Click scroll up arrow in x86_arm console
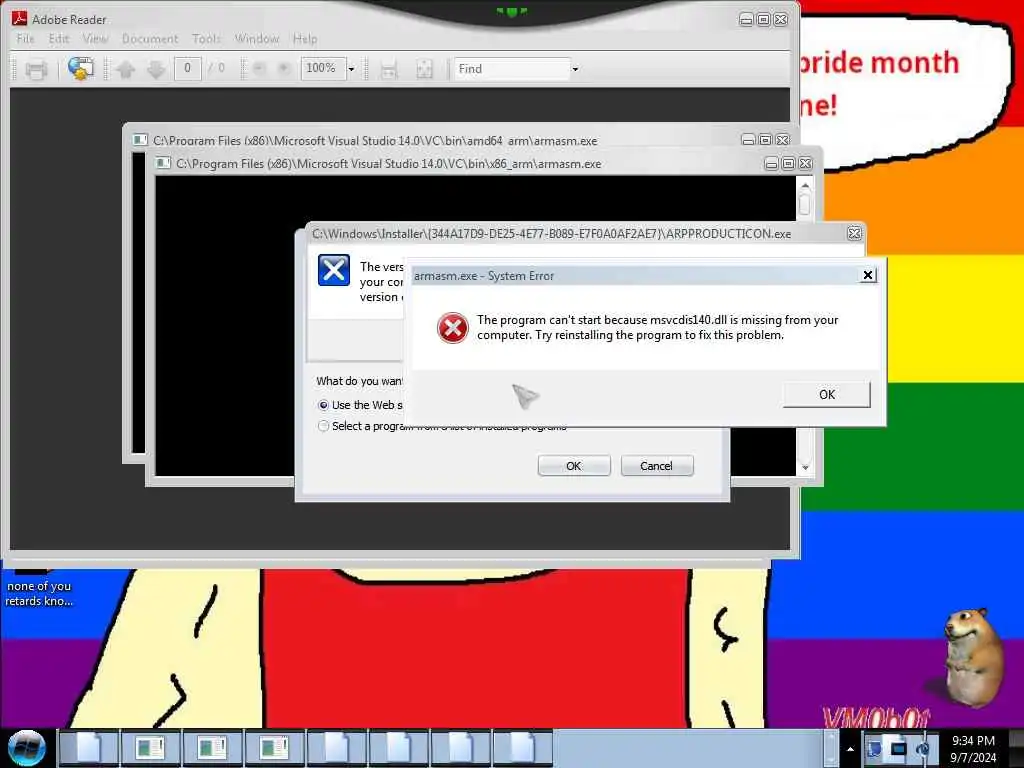This screenshot has height=768, width=1024. 805,185
